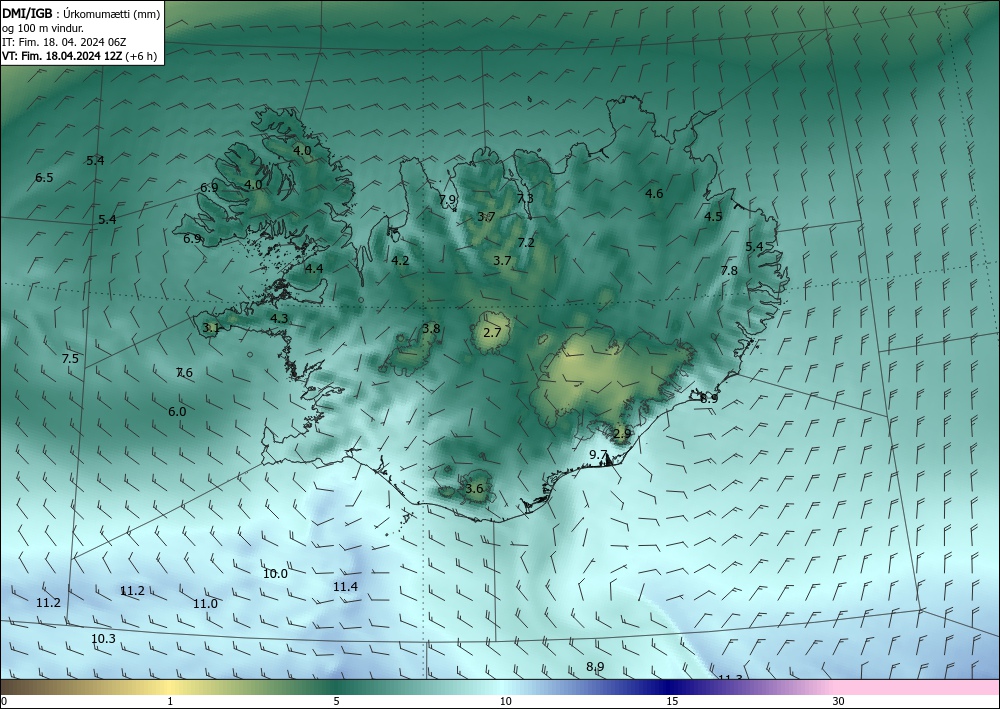
Task: Click the 7.8 value label
Action: (x=729, y=271)
